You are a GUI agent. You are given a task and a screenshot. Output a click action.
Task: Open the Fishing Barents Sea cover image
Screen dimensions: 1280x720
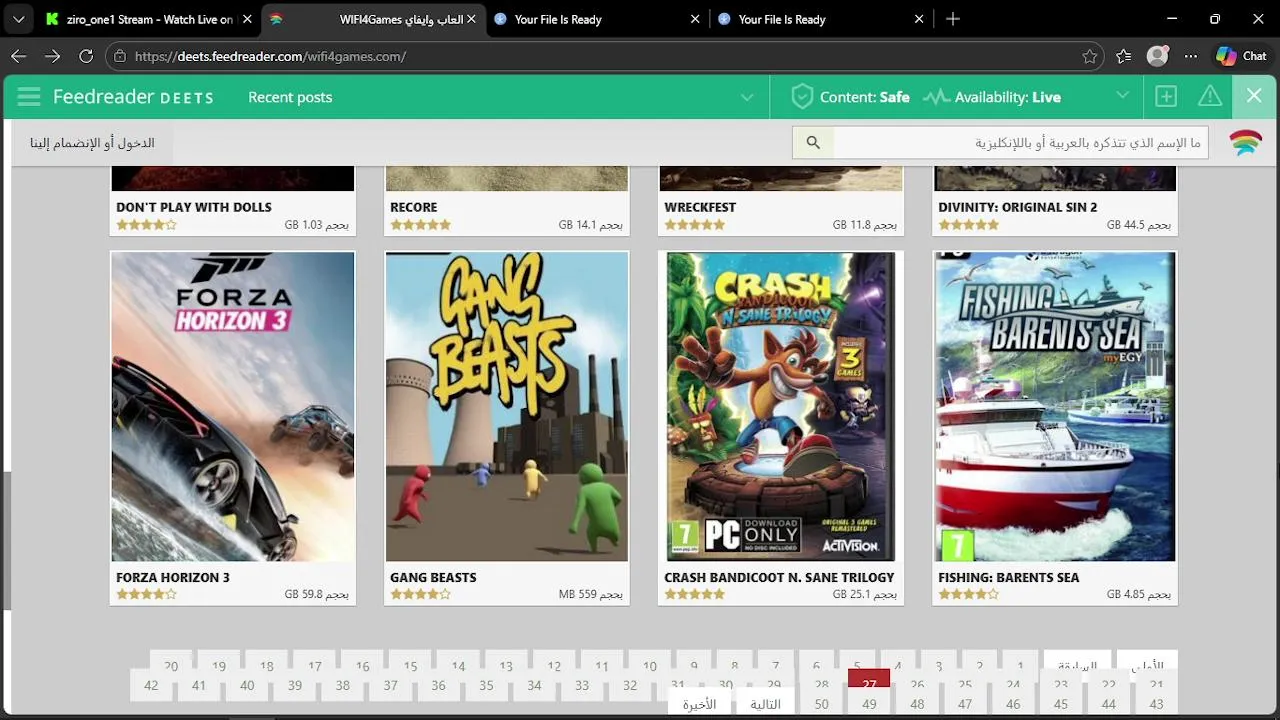pyautogui.click(x=1055, y=406)
